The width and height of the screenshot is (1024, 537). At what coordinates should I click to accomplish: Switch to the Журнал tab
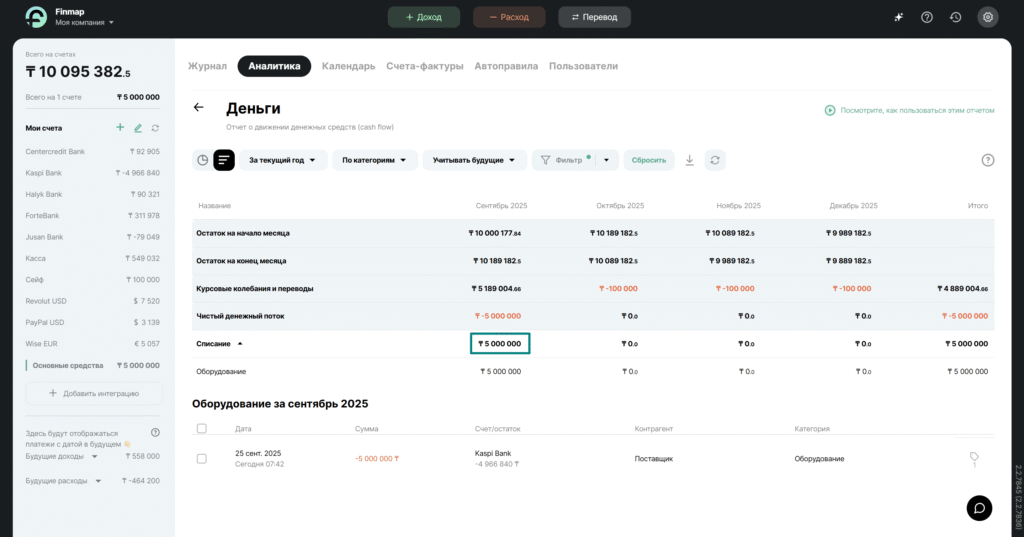(x=207, y=66)
